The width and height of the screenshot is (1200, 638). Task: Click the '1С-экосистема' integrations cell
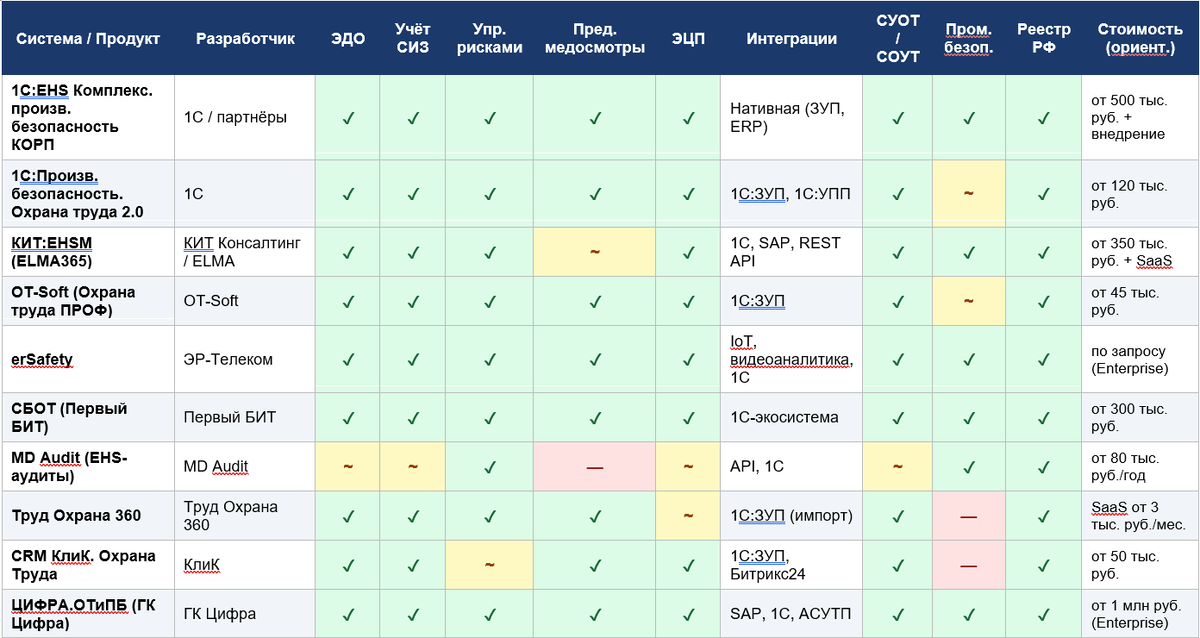[x=791, y=417]
